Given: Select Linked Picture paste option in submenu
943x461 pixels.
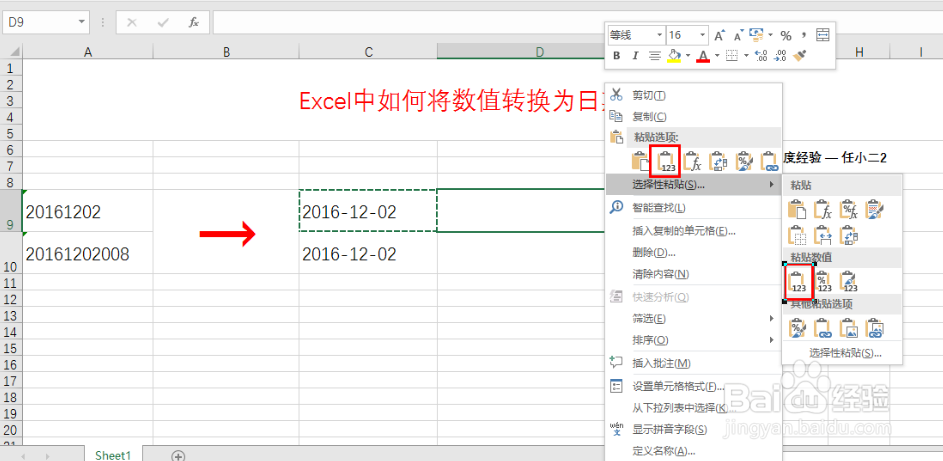Looking at the screenshot, I should tap(874, 328).
